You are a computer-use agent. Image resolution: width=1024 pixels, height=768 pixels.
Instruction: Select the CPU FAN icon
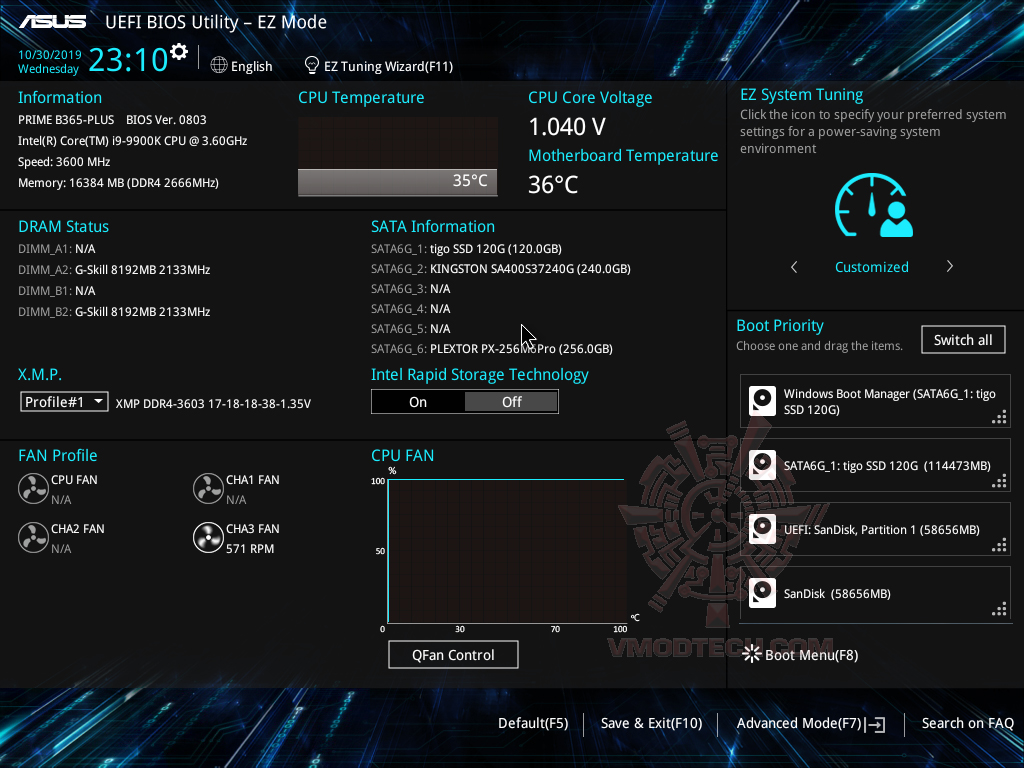(33, 488)
